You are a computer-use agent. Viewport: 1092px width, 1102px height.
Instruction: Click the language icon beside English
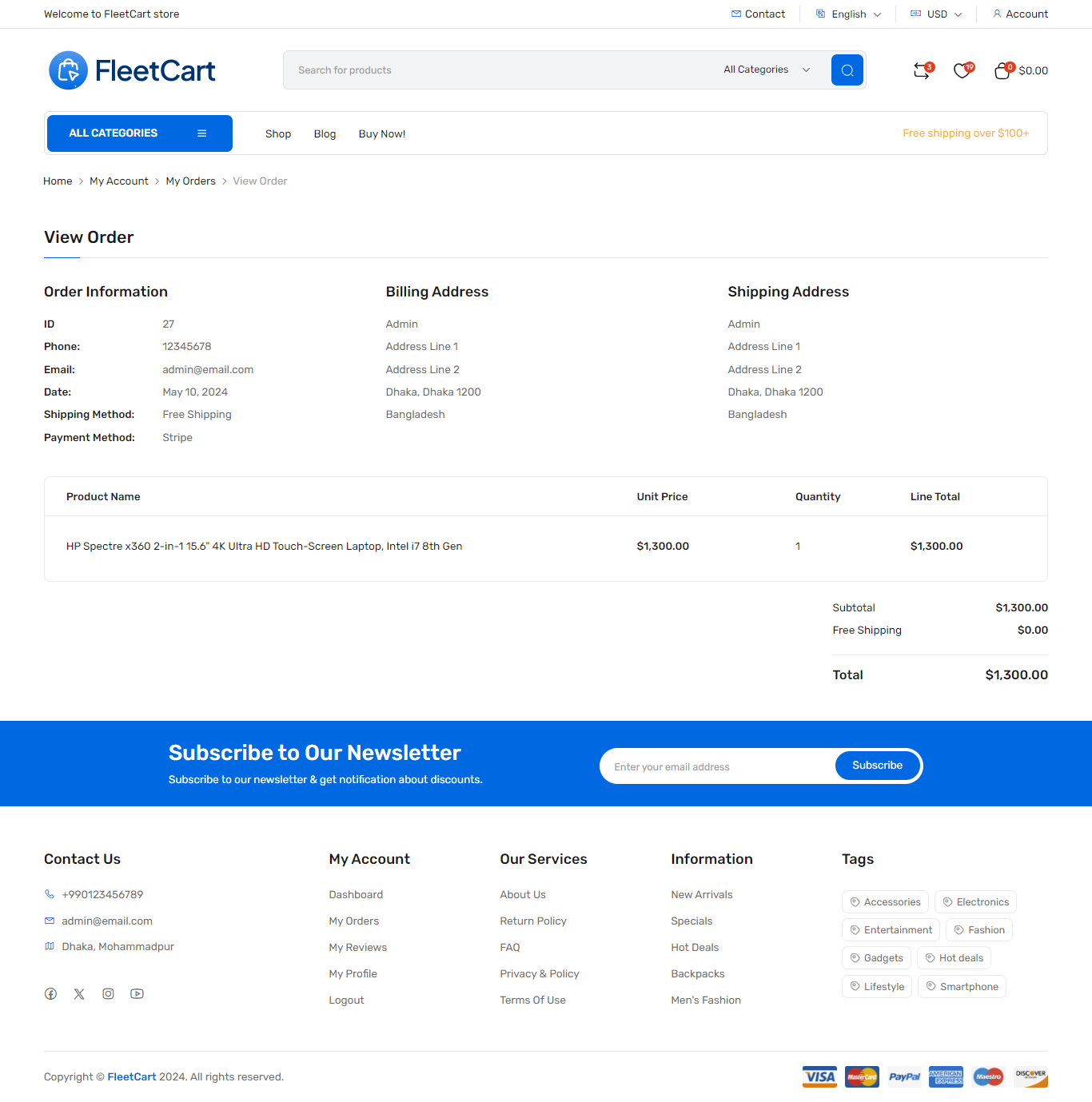(x=820, y=14)
